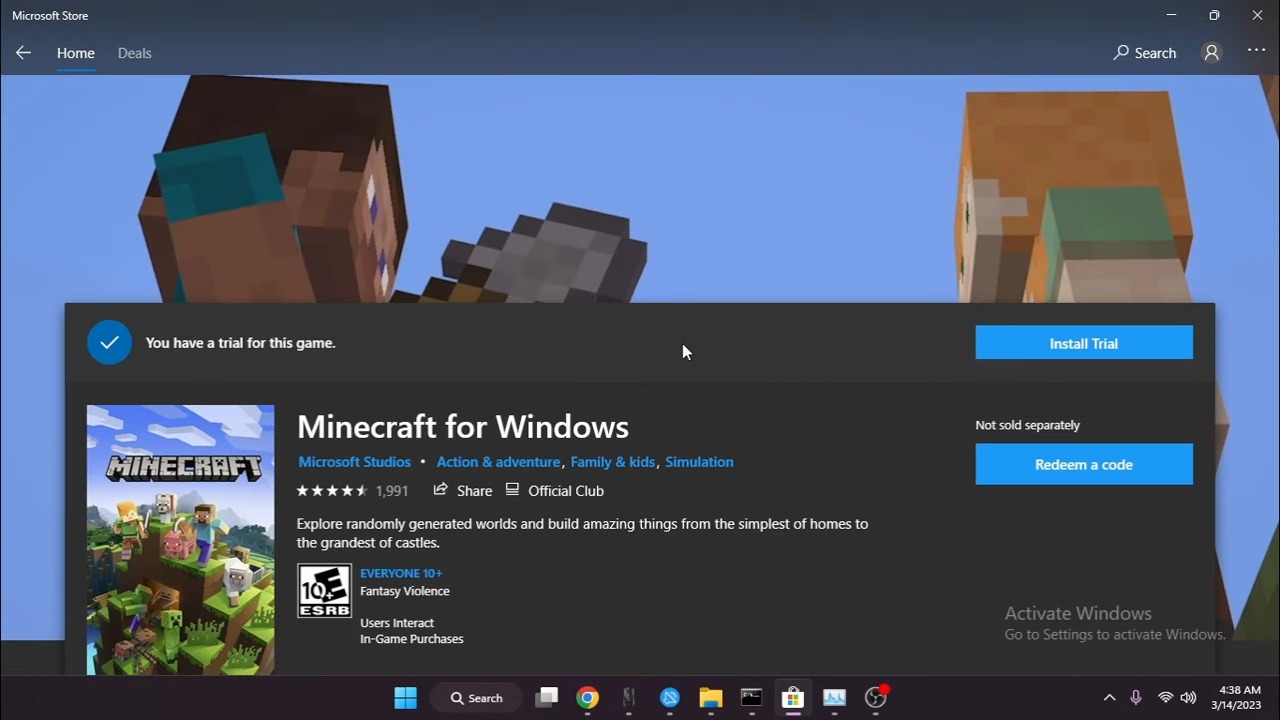Click the Install Trial button
The height and width of the screenshot is (720, 1280).
click(1084, 343)
